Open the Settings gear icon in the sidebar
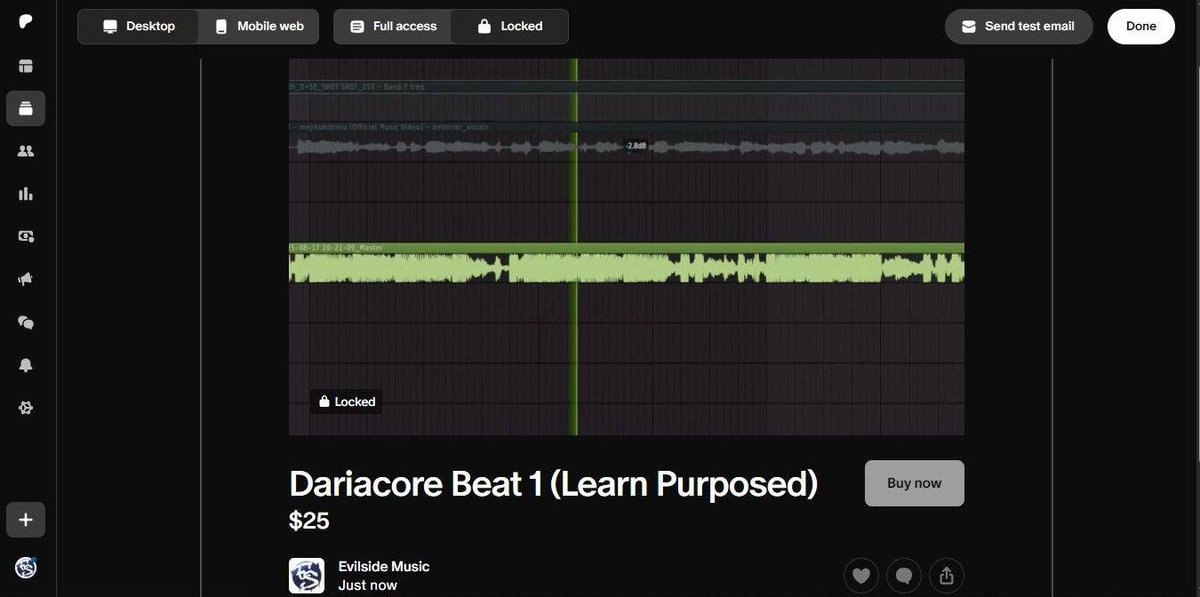This screenshot has height=597, width=1200. coord(26,408)
